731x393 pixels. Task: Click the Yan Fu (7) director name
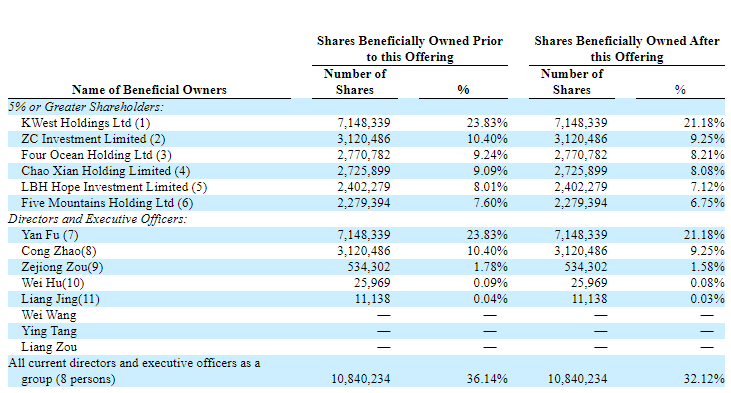coord(50,235)
